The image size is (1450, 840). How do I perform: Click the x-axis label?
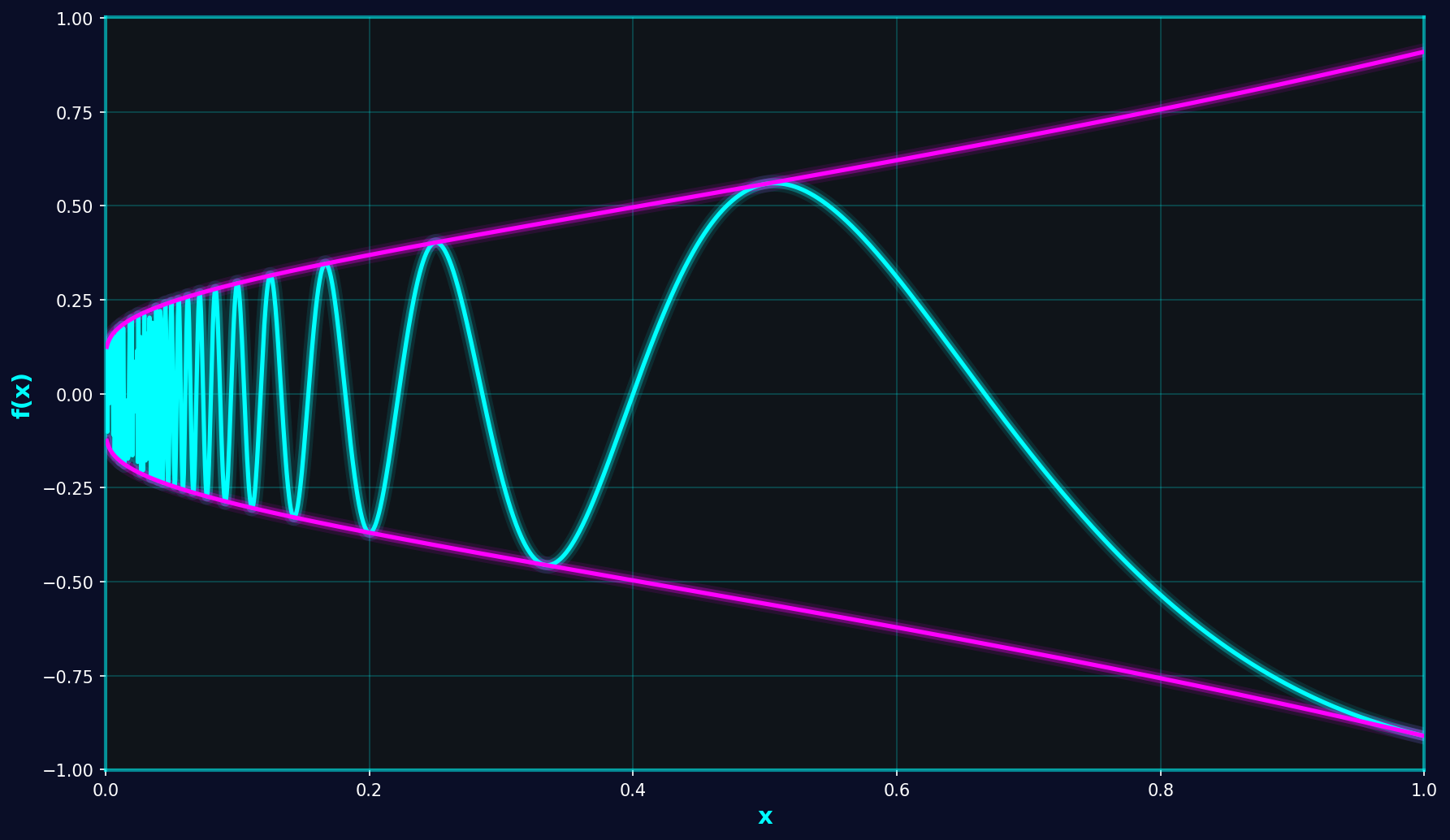click(764, 817)
